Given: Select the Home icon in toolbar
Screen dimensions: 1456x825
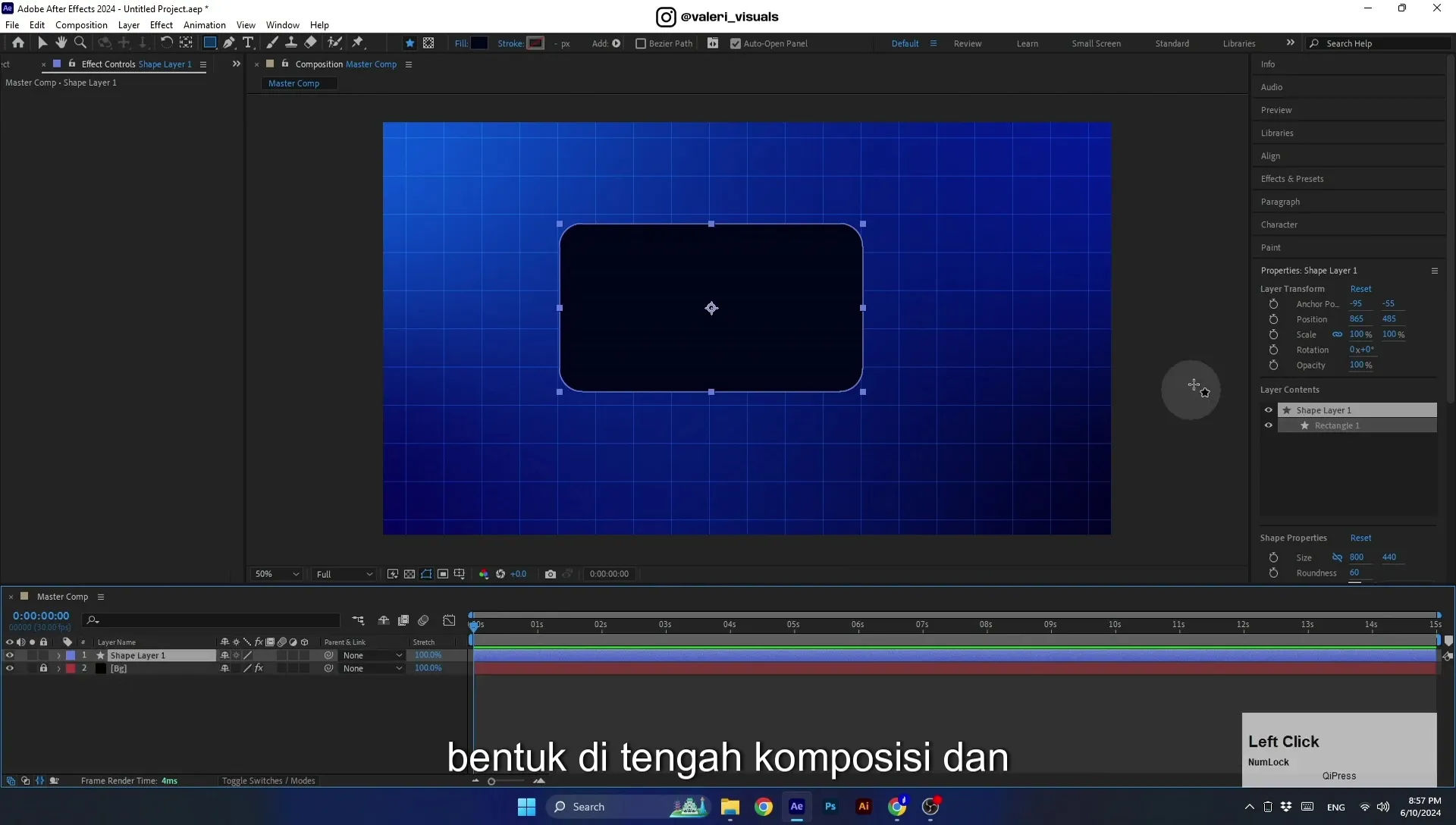Looking at the screenshot, I should point(18,43).
